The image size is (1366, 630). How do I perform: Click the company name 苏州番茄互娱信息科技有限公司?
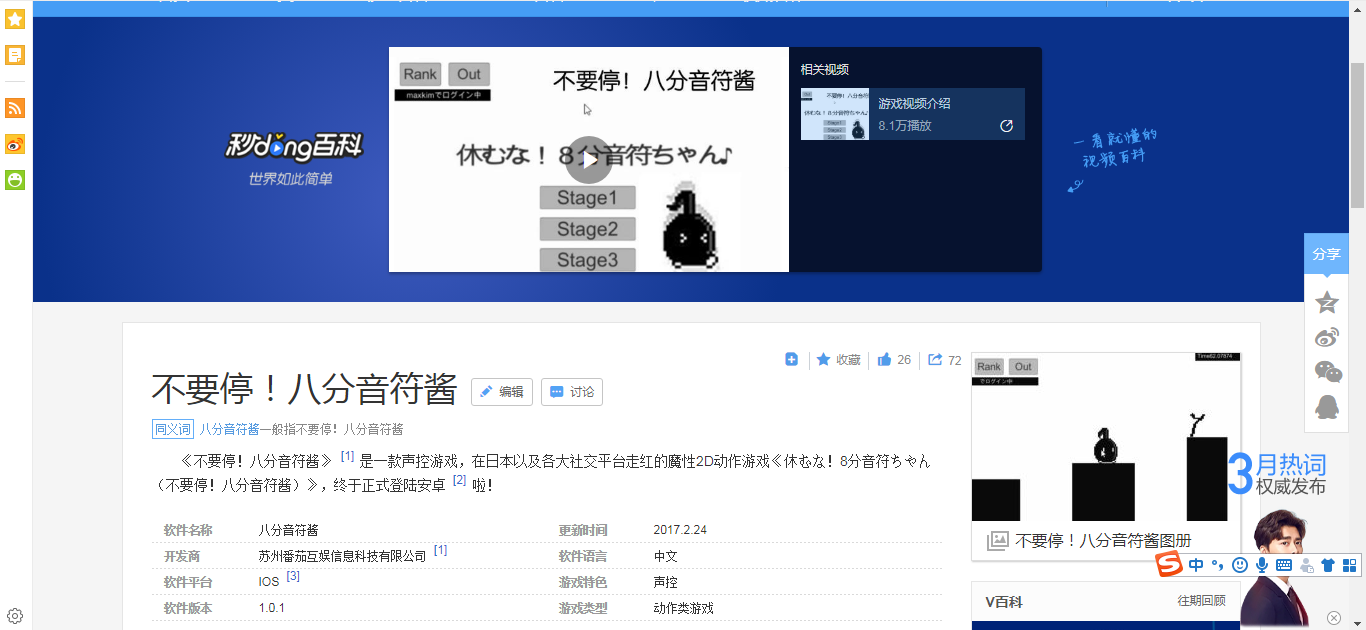pyautogui.click(x=342, y=556)
